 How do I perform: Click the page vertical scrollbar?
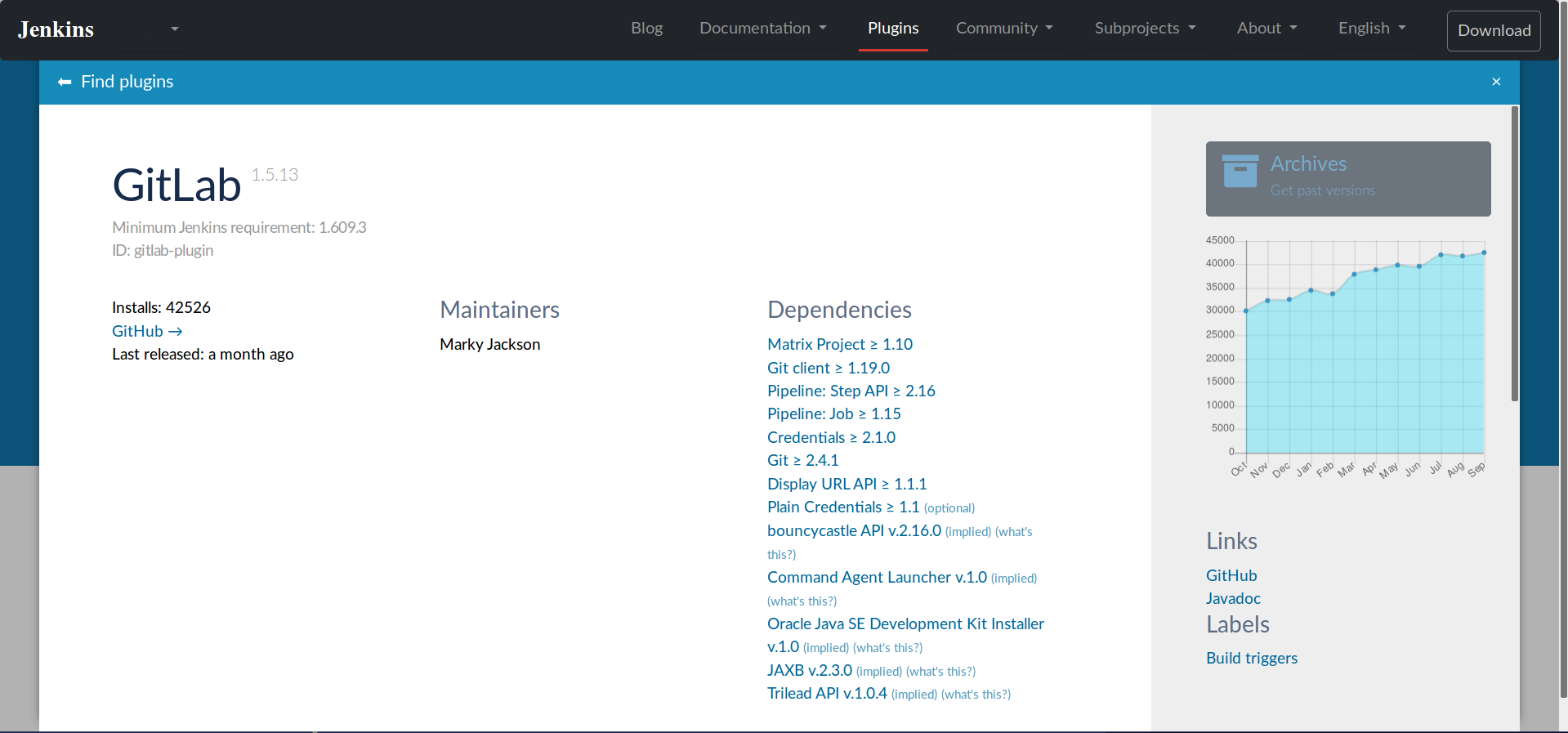coord(1514,253)
